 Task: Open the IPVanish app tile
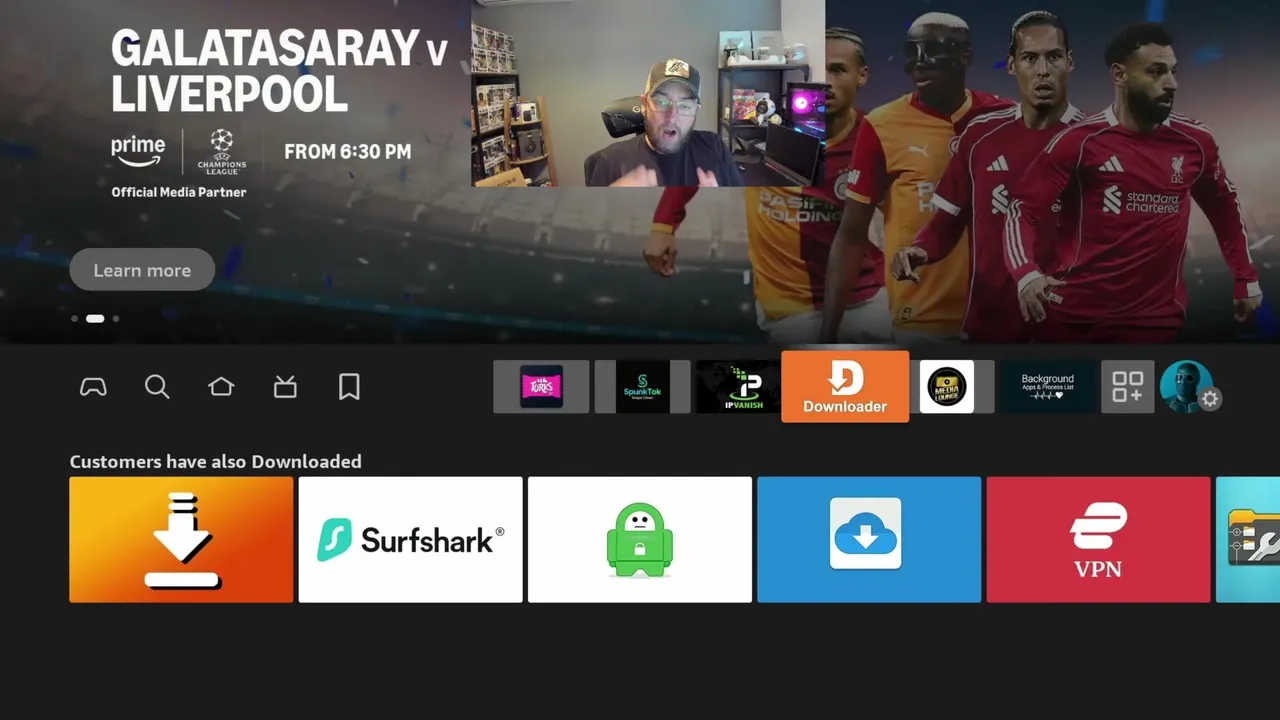pyautogui.click(x=738, y=387)
